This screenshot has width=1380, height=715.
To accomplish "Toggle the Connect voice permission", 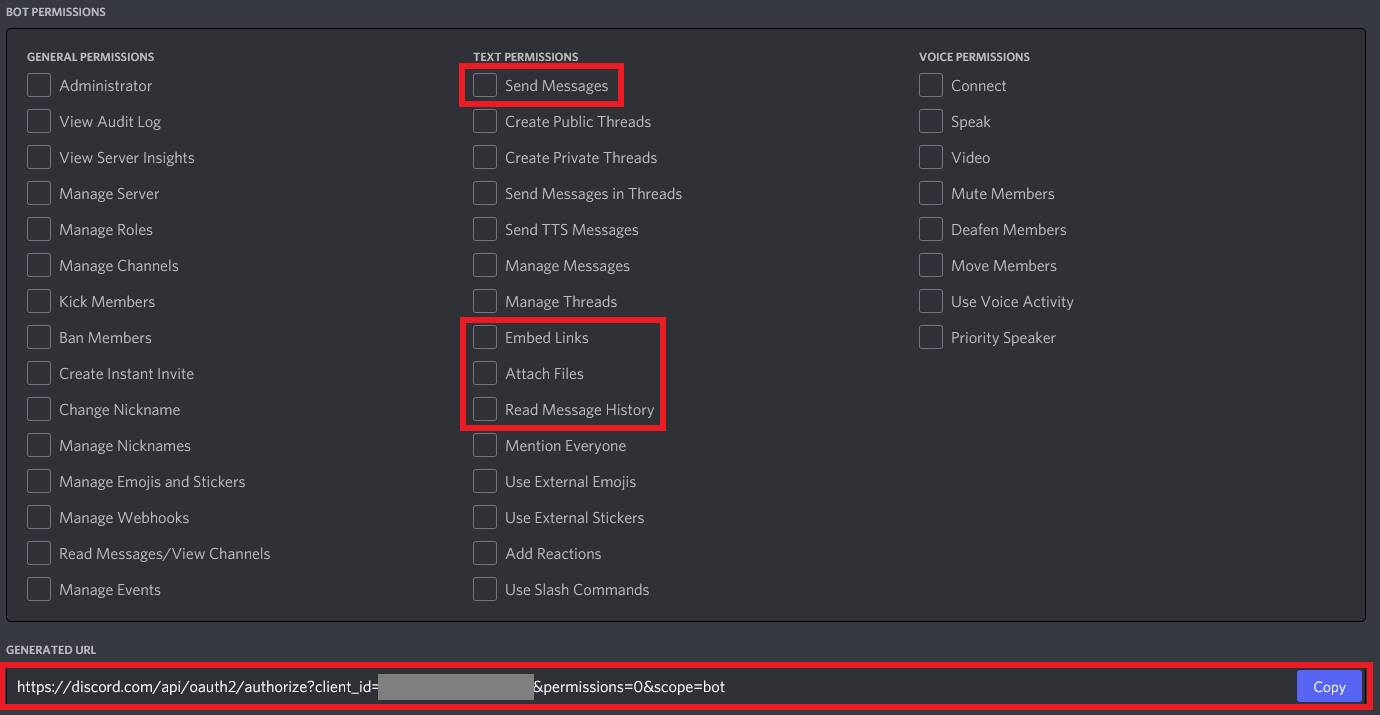I will tap(931, 86).
